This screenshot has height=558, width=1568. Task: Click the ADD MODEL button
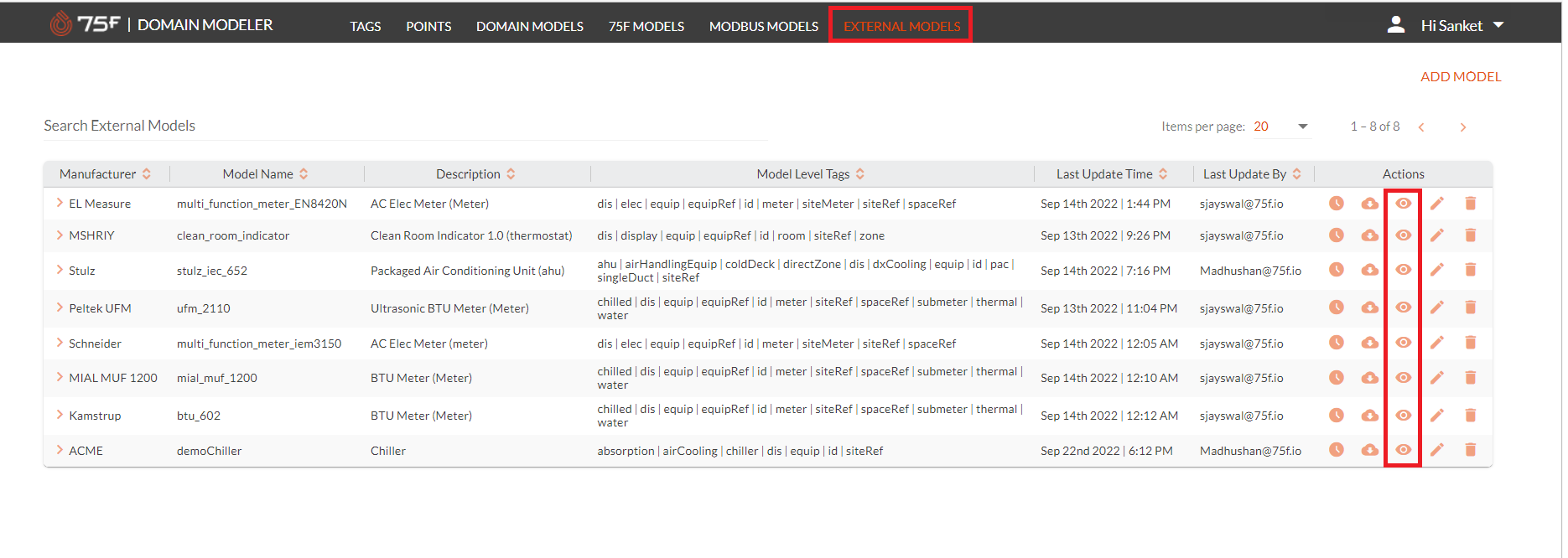[1461, 77]
